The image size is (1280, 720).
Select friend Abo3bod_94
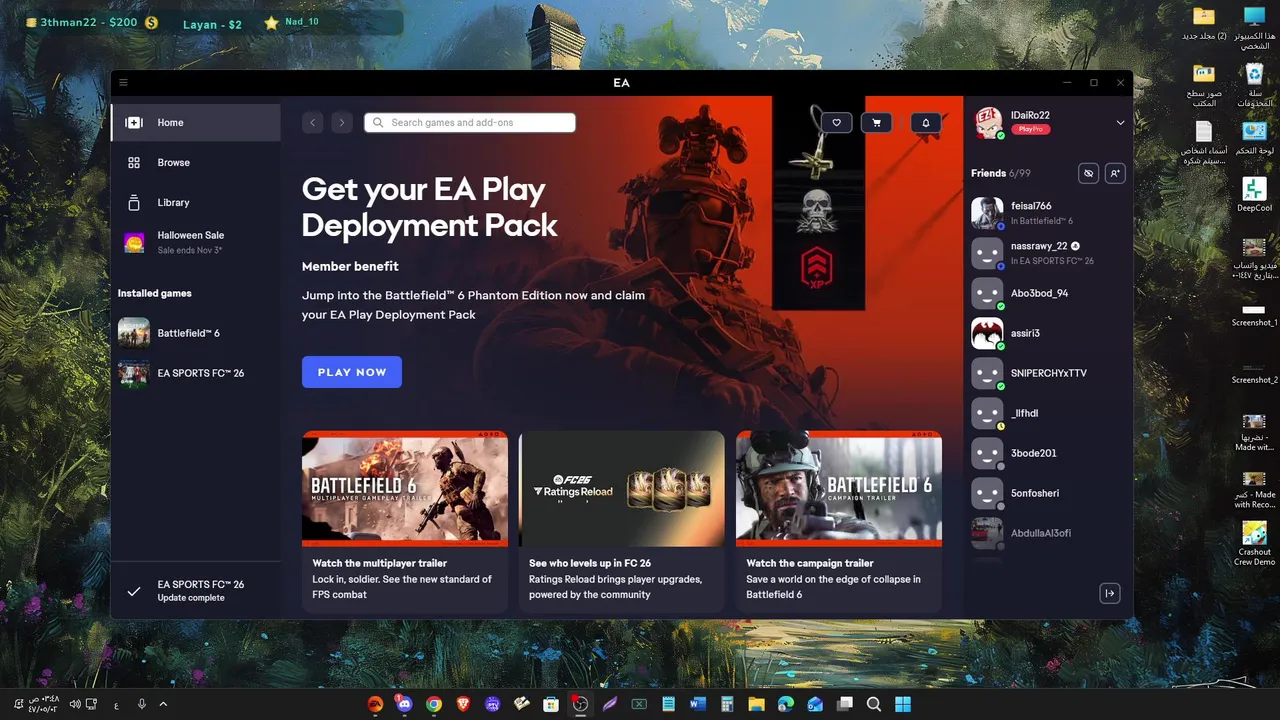tap(1048, 293)
